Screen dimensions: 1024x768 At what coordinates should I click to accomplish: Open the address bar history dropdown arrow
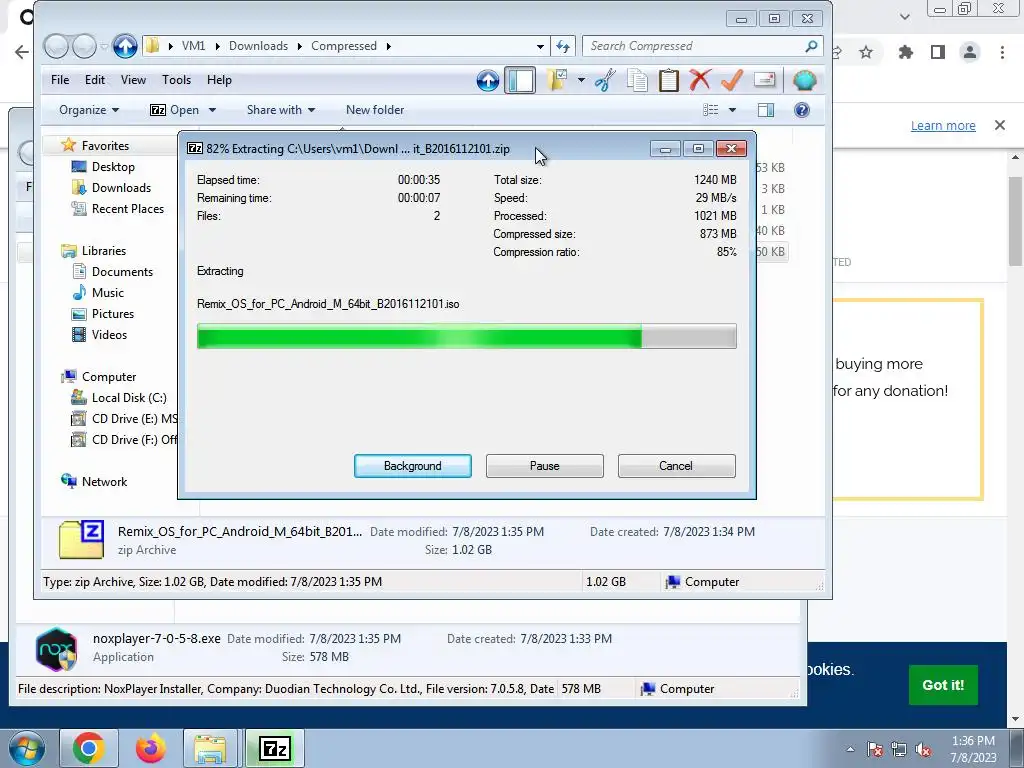[x=540, y=46]
